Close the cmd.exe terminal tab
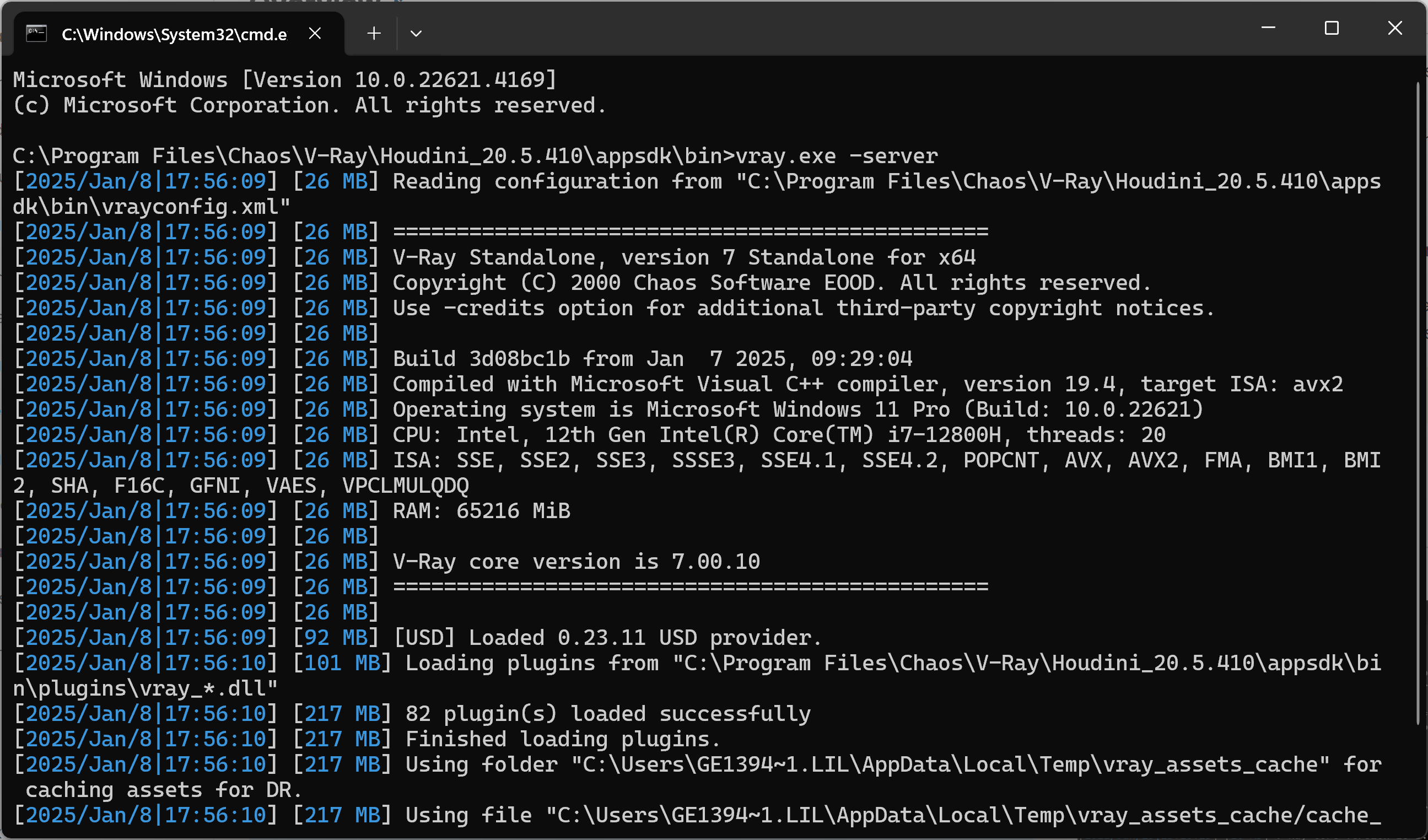Screen dimensions: 1428x840 (x=315, y=34)
